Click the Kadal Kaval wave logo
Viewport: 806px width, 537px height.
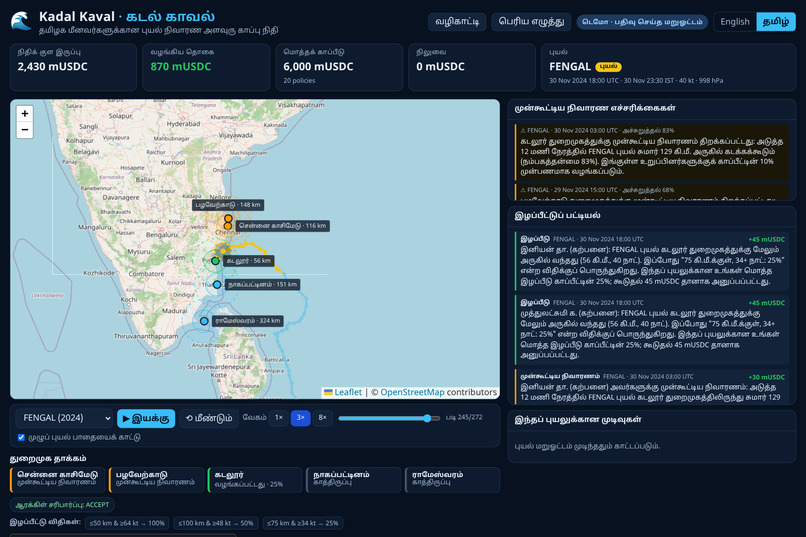(x=21, y=21)
